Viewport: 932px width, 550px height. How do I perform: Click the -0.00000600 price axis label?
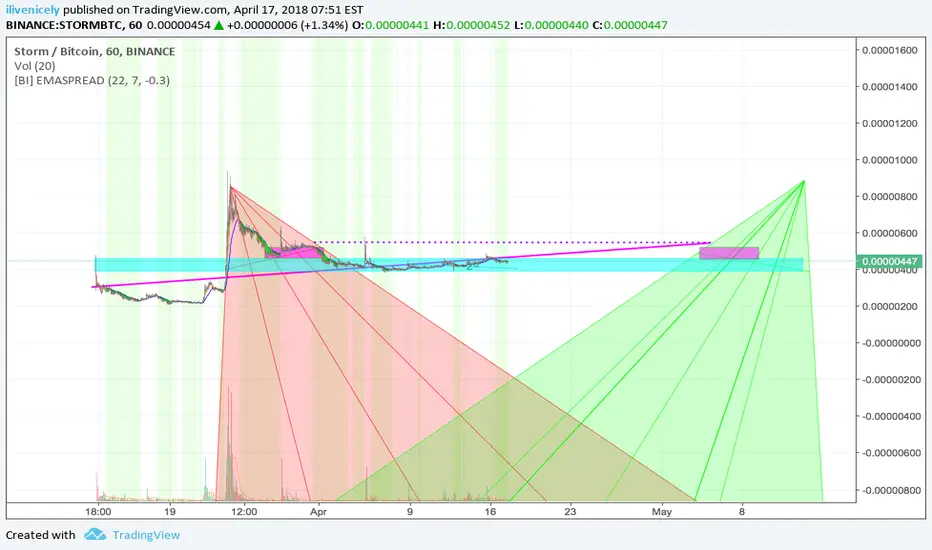click(890, 453)
